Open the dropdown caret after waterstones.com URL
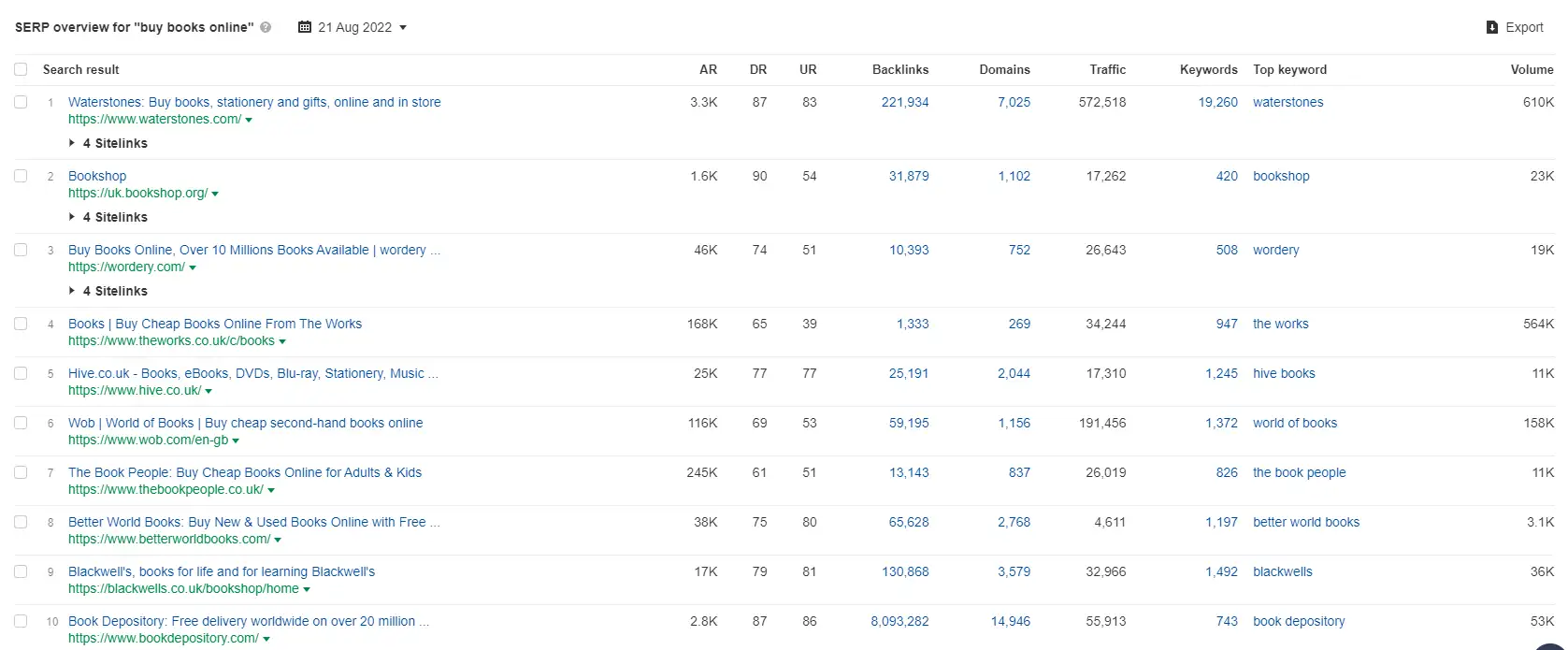 (249, 120)
